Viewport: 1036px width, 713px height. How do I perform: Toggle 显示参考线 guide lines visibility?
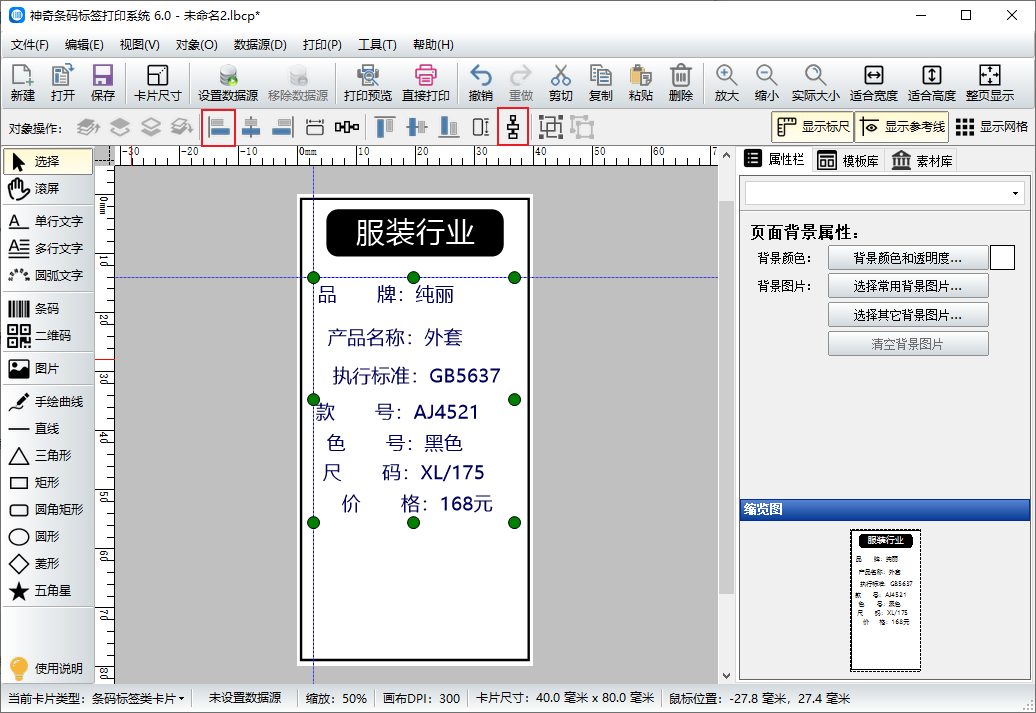pos(902,127)
